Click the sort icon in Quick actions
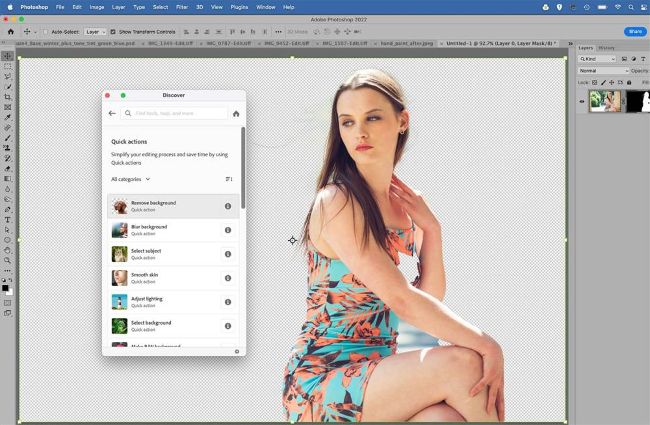 coord(229,179)
